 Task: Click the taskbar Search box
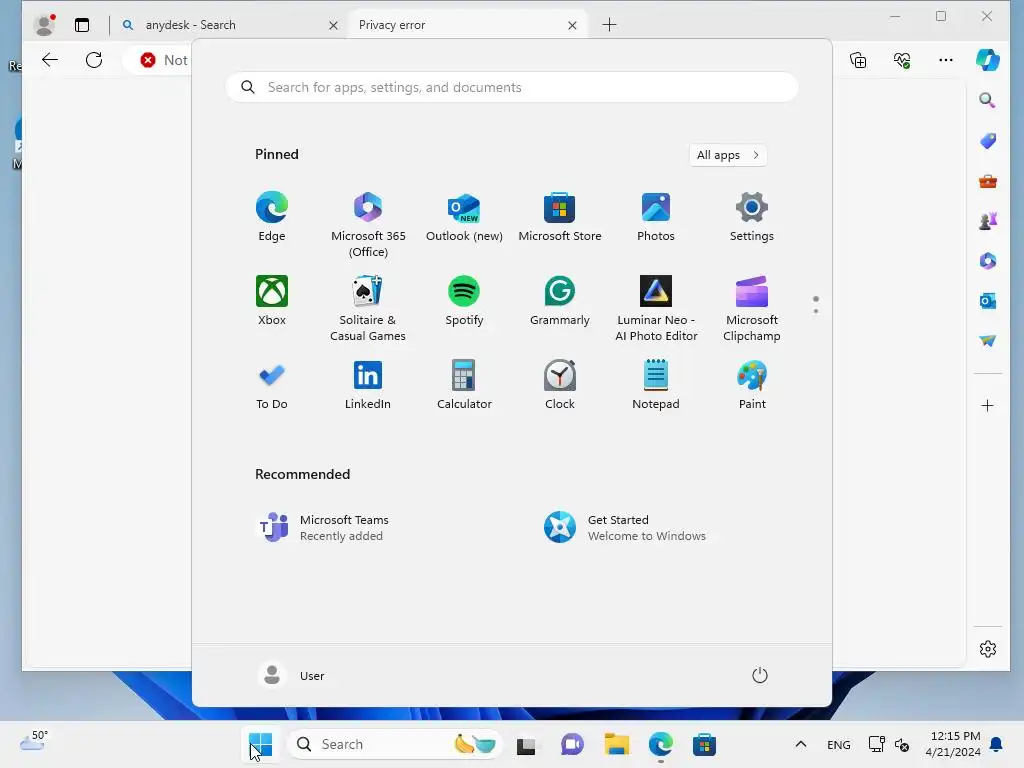[x=394, y=744]
